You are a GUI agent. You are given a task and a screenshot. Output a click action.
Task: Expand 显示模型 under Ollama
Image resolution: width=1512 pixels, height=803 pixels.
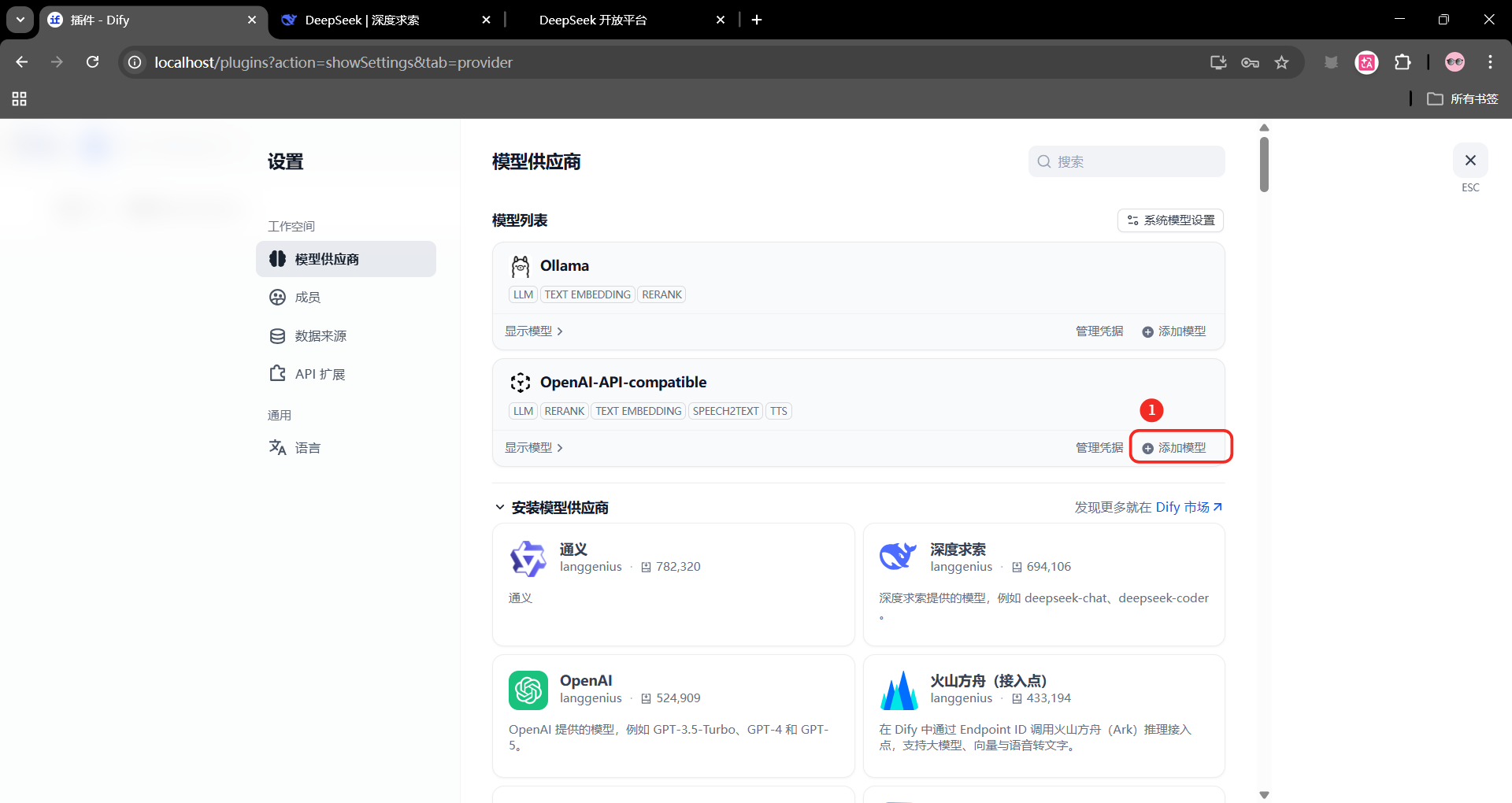click(x=534, y=331)
